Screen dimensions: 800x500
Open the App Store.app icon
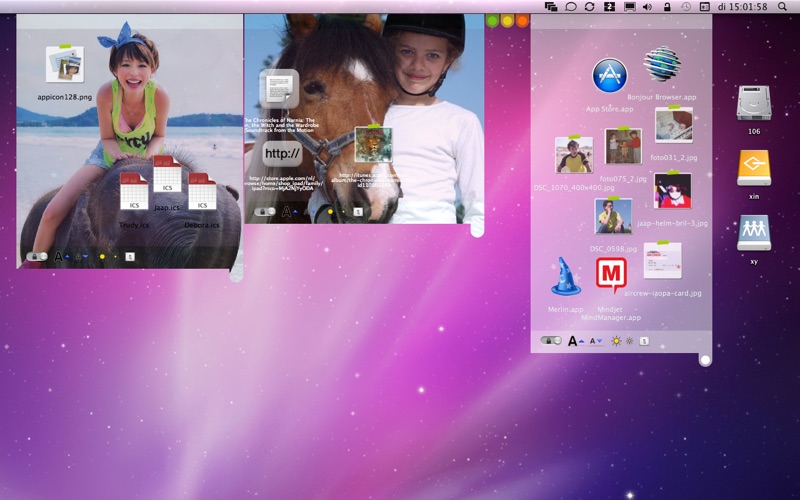point(609,76)
